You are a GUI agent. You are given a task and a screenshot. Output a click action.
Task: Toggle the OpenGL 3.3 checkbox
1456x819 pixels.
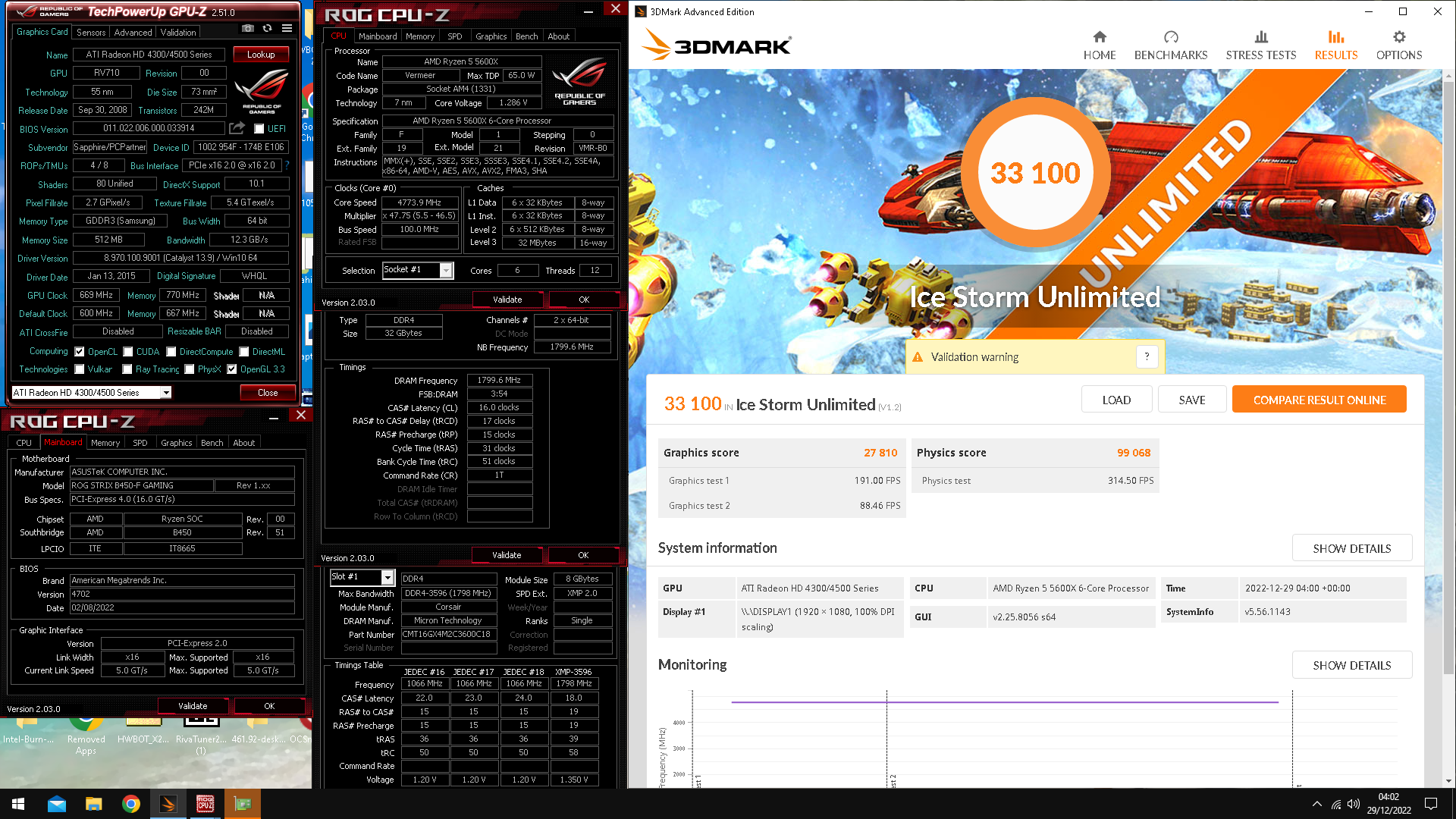pos(232,369)
